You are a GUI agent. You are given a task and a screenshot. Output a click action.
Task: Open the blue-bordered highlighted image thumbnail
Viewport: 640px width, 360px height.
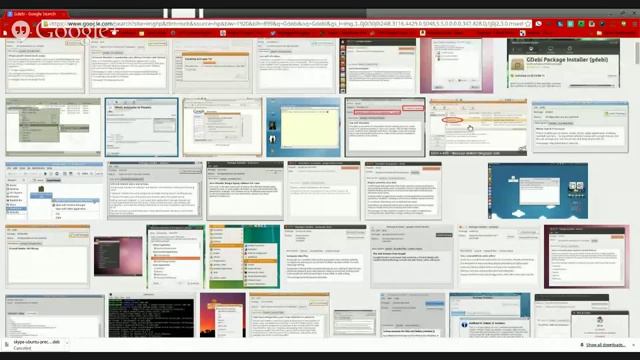pyautogui.click(x=142, y=127)
